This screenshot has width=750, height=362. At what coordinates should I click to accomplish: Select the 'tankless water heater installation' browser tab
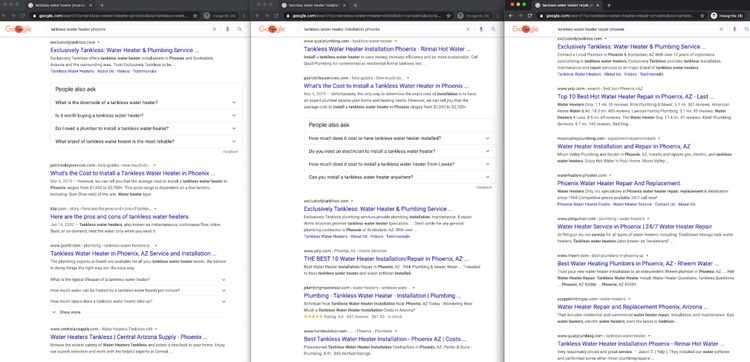pos(314,5)
